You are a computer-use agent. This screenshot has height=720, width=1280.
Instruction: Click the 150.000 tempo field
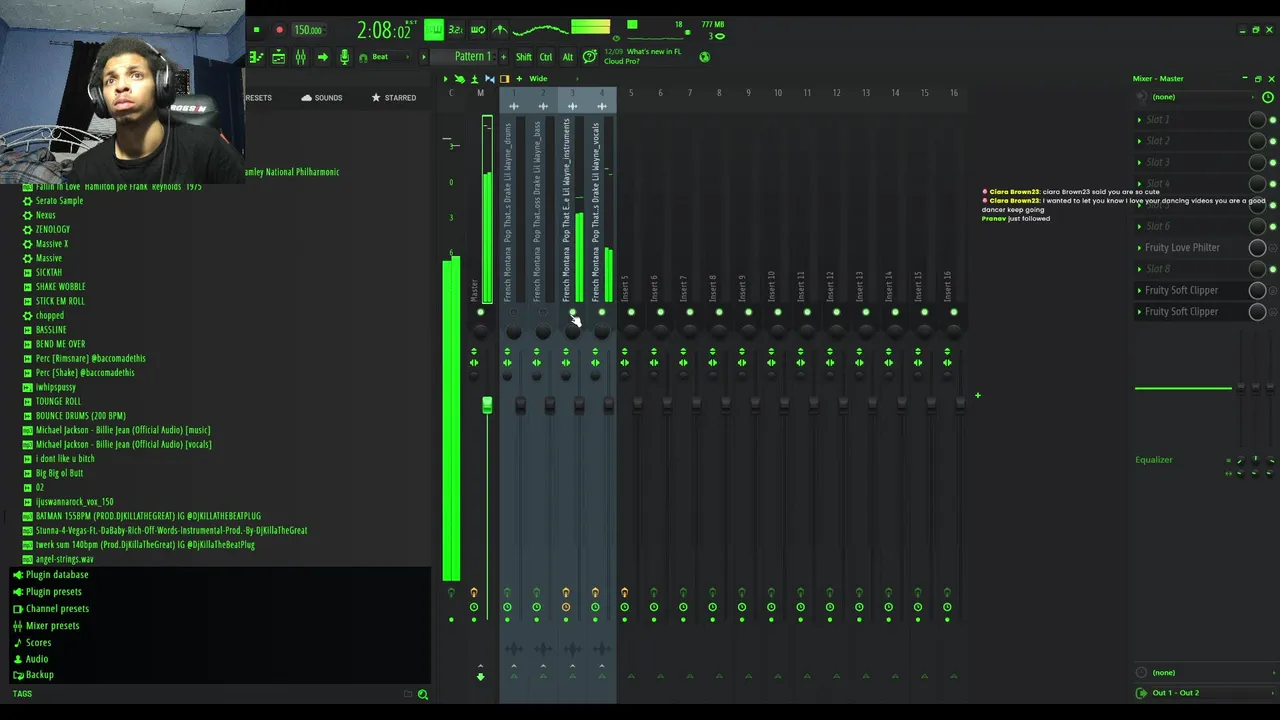308,30
